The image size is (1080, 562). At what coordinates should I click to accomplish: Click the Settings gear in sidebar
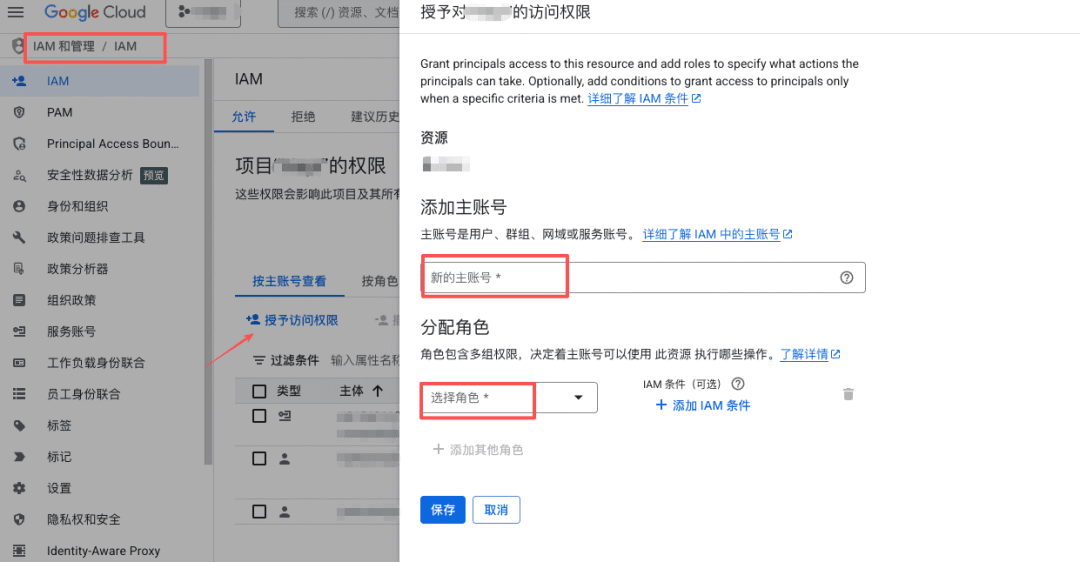(19, 488)
